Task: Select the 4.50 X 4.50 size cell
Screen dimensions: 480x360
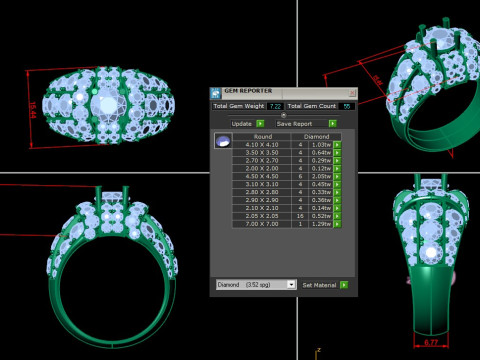Action: click(262, 176)
